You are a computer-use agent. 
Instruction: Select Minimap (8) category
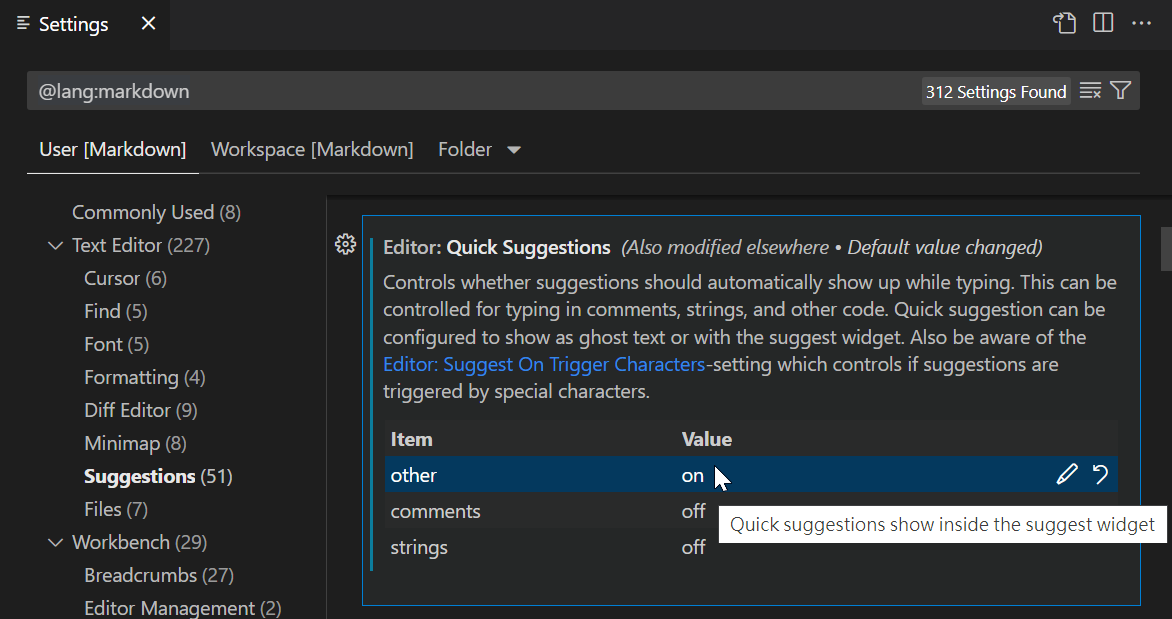pos(135,443)
